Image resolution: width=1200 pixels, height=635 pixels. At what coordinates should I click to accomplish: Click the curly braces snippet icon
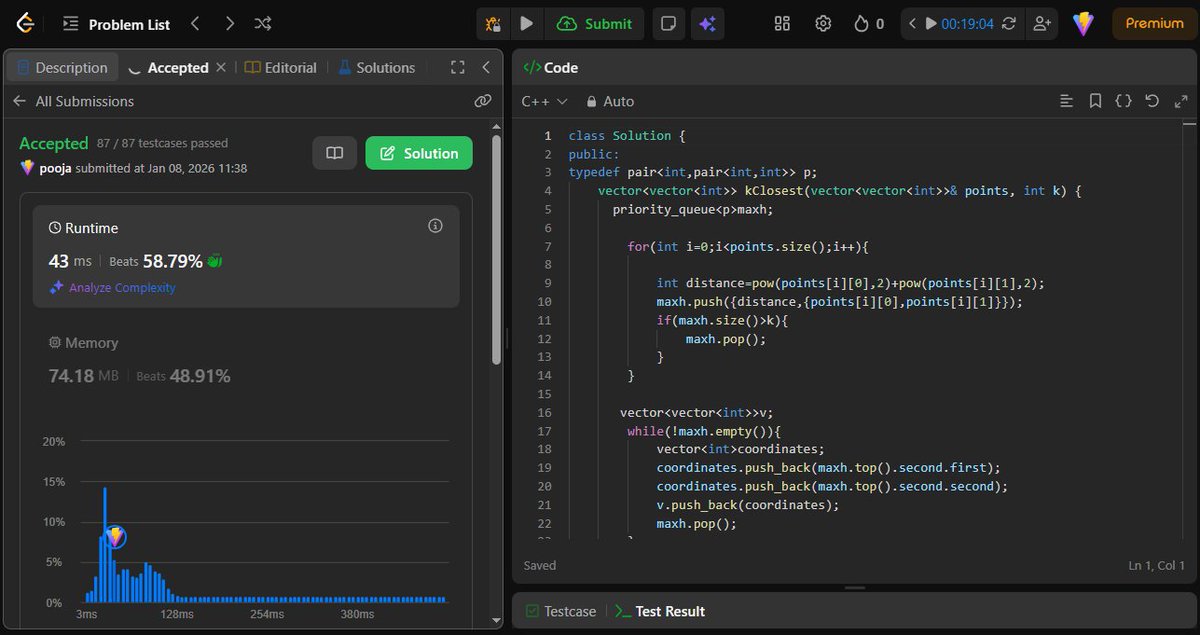coord(1124,101)
